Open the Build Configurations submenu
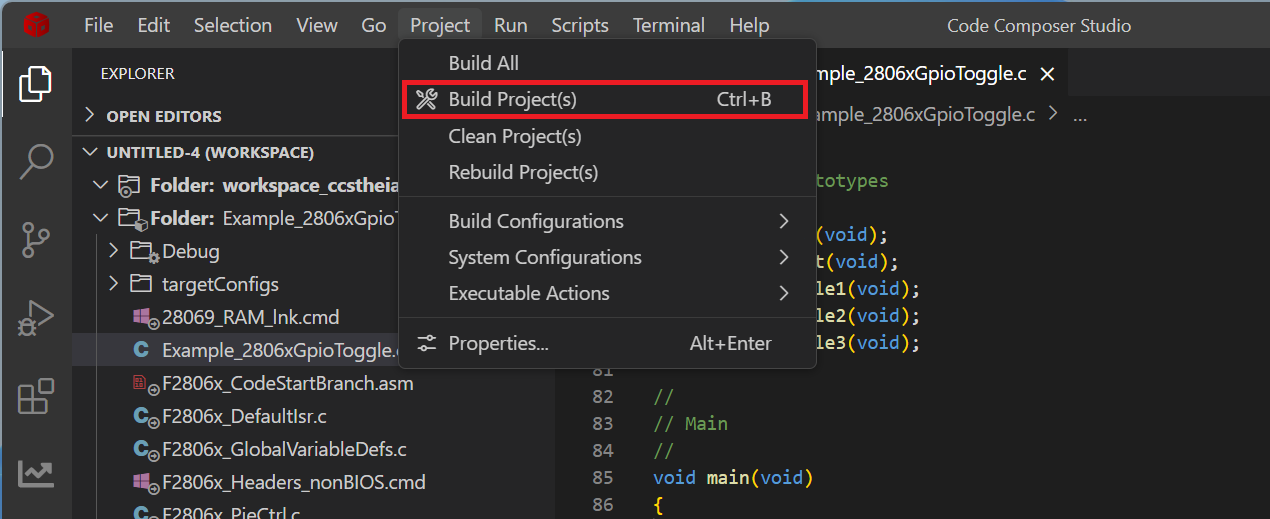 pos(608,221)
